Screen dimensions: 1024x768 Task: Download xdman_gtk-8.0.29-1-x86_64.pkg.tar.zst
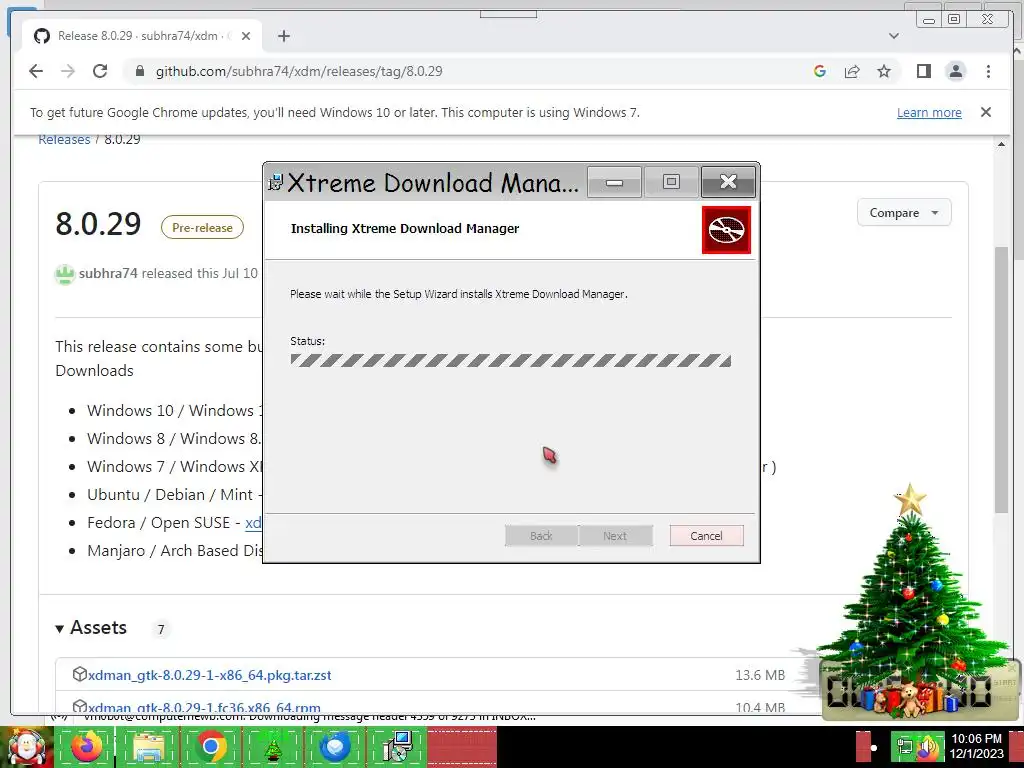[210, 675]
